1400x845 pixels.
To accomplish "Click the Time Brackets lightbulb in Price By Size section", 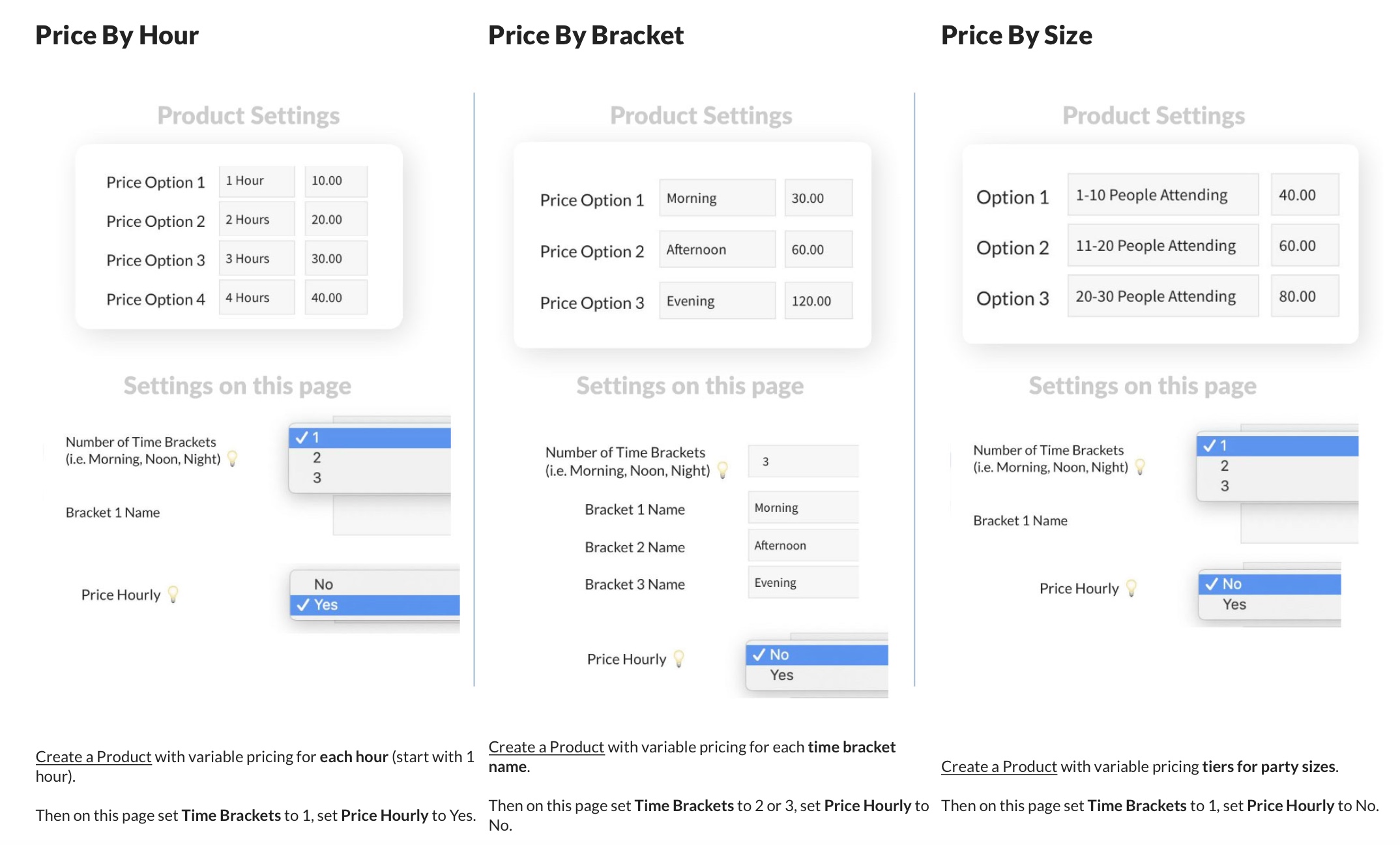I will (1139, 467).
